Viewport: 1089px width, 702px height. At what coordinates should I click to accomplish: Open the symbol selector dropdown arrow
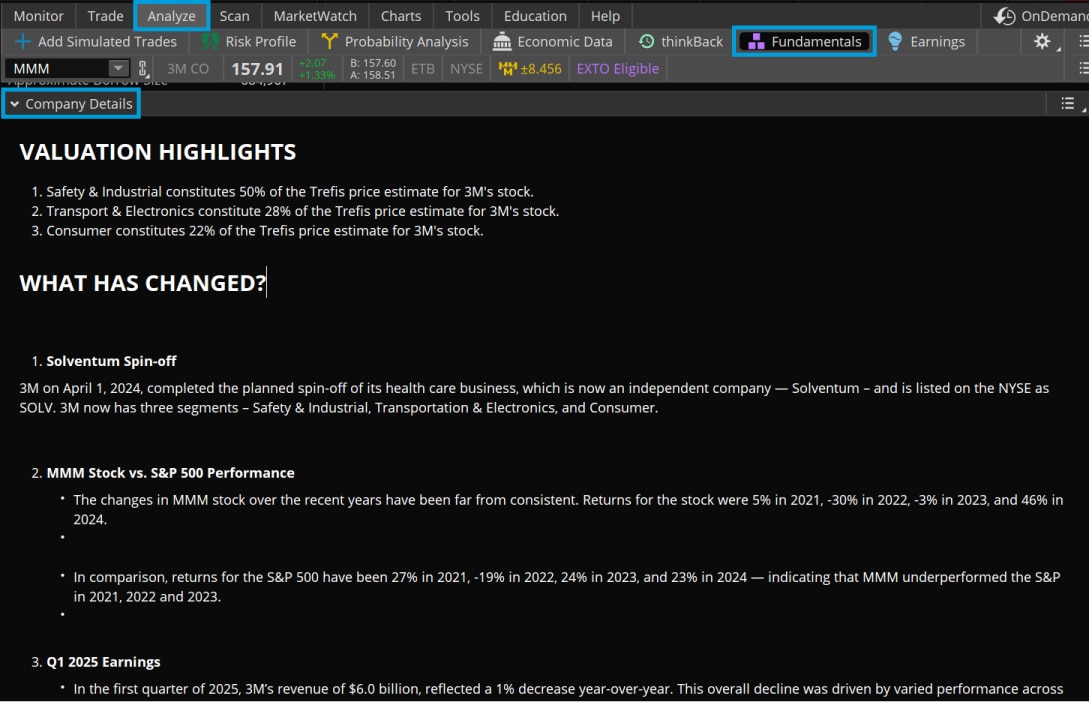pyautogui.click(x=118, y=68)
